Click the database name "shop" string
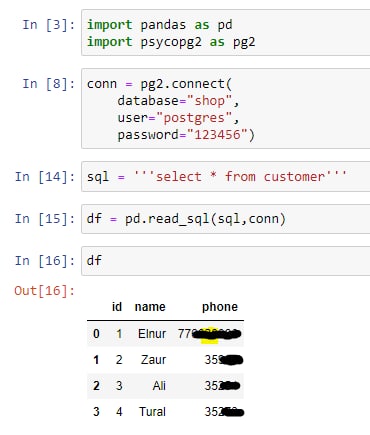The width and height of the screenshot is (370, 435). point(209,101)
